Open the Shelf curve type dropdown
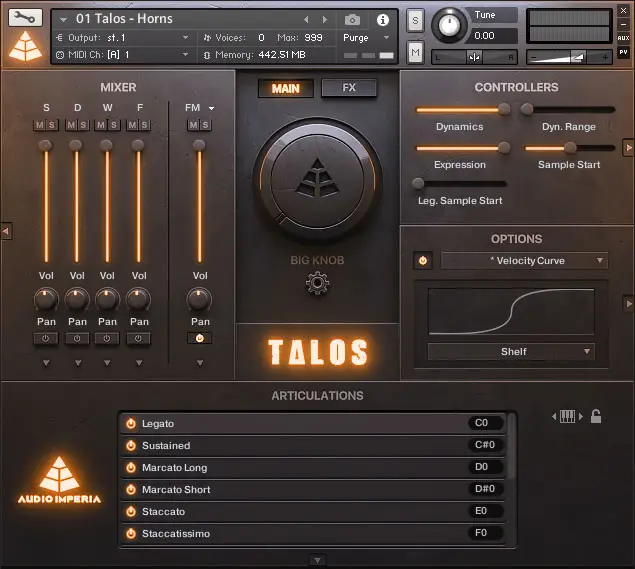 click(511, 352)
